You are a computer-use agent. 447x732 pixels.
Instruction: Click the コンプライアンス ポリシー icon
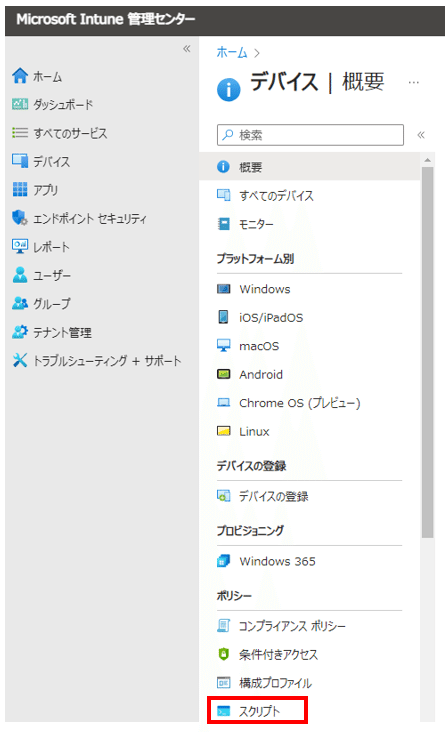pyautogui.click(x=224, y=625)
